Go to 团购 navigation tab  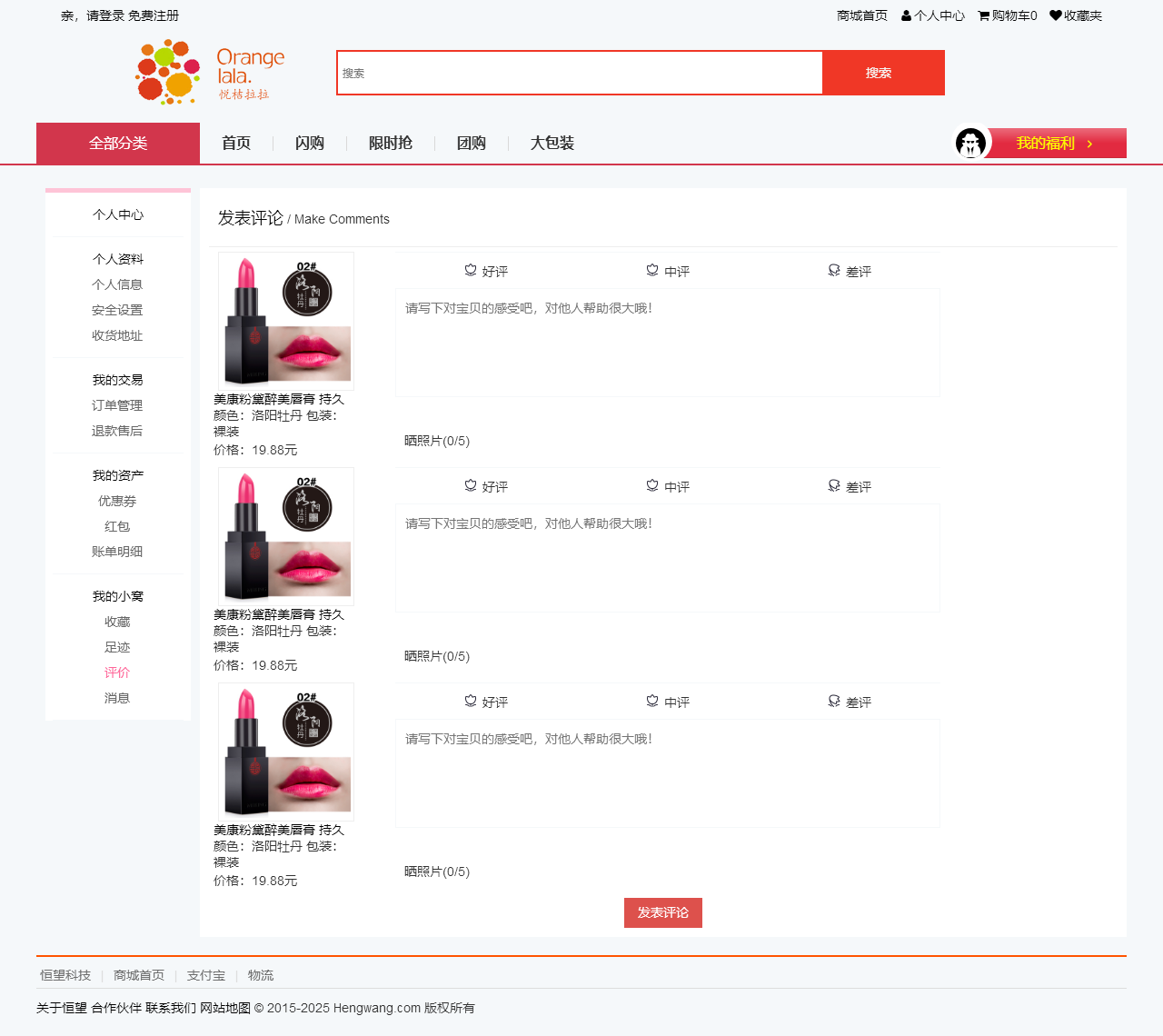point(471,144)
